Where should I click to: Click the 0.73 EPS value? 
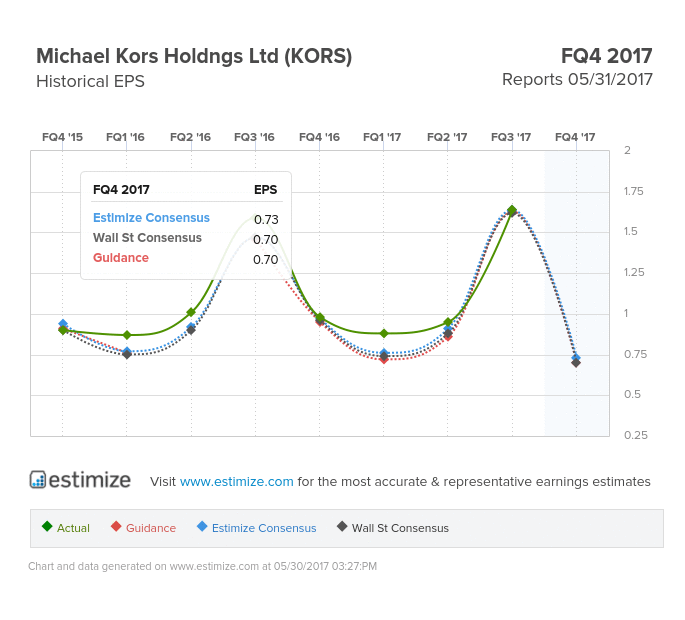click(266, 219)
